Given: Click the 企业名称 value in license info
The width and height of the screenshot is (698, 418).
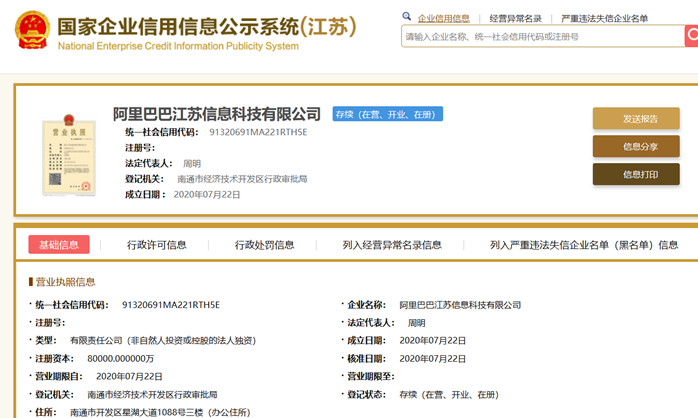Looking at the screenshot, I should point(460,305).
